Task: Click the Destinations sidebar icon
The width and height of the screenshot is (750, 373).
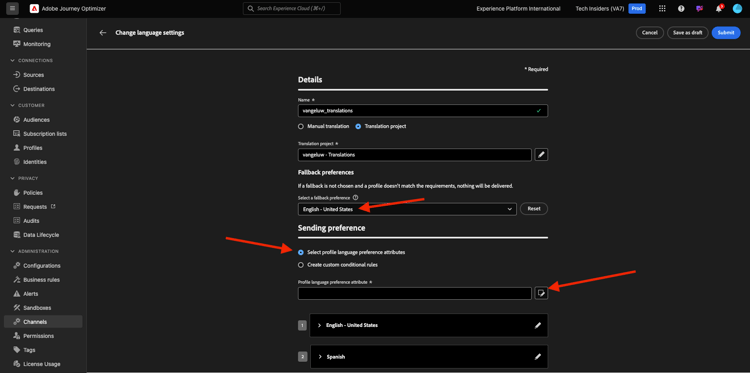Action: [16, 89]
